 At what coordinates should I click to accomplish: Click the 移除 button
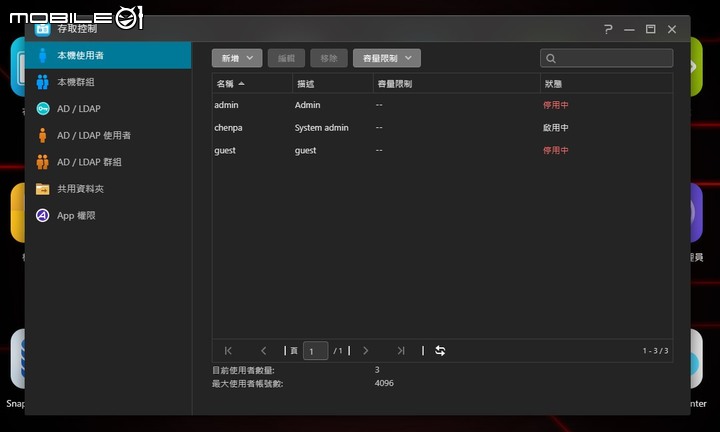[x=329, y=58]
